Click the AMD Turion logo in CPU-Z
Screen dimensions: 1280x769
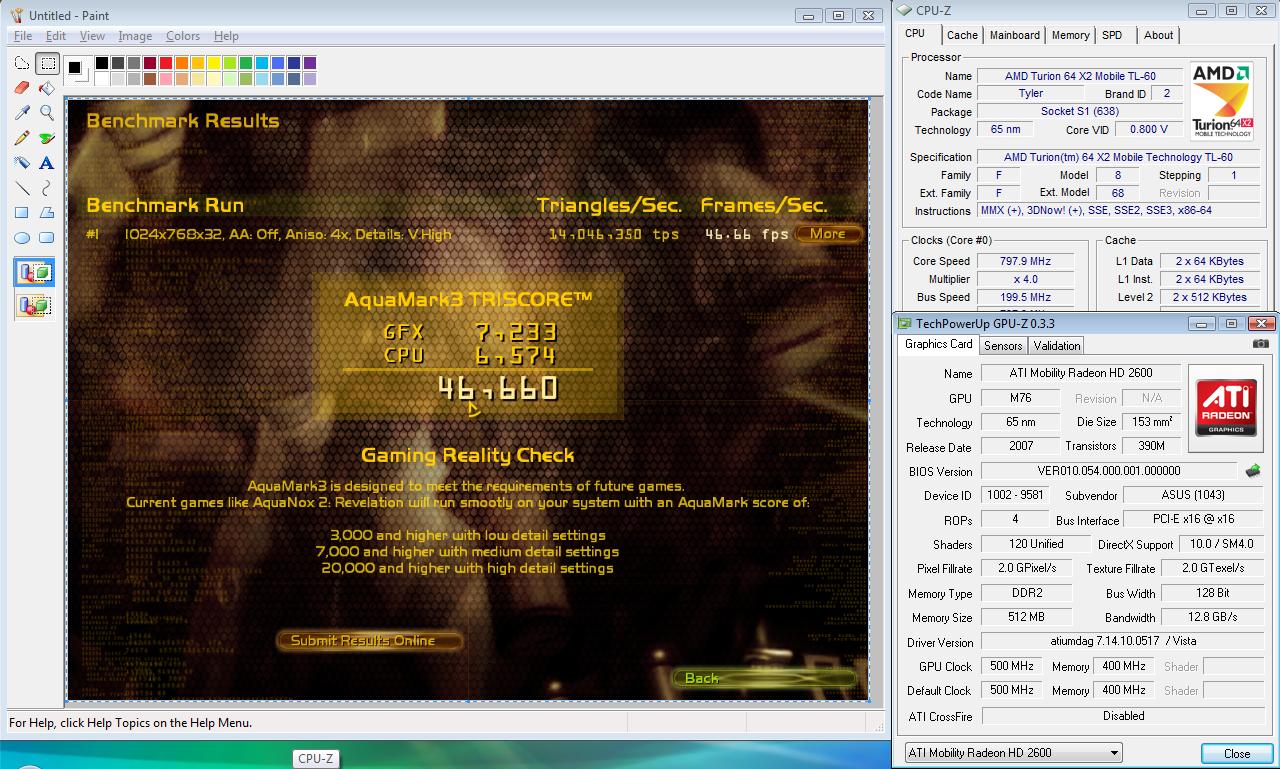click(1222, 102)
